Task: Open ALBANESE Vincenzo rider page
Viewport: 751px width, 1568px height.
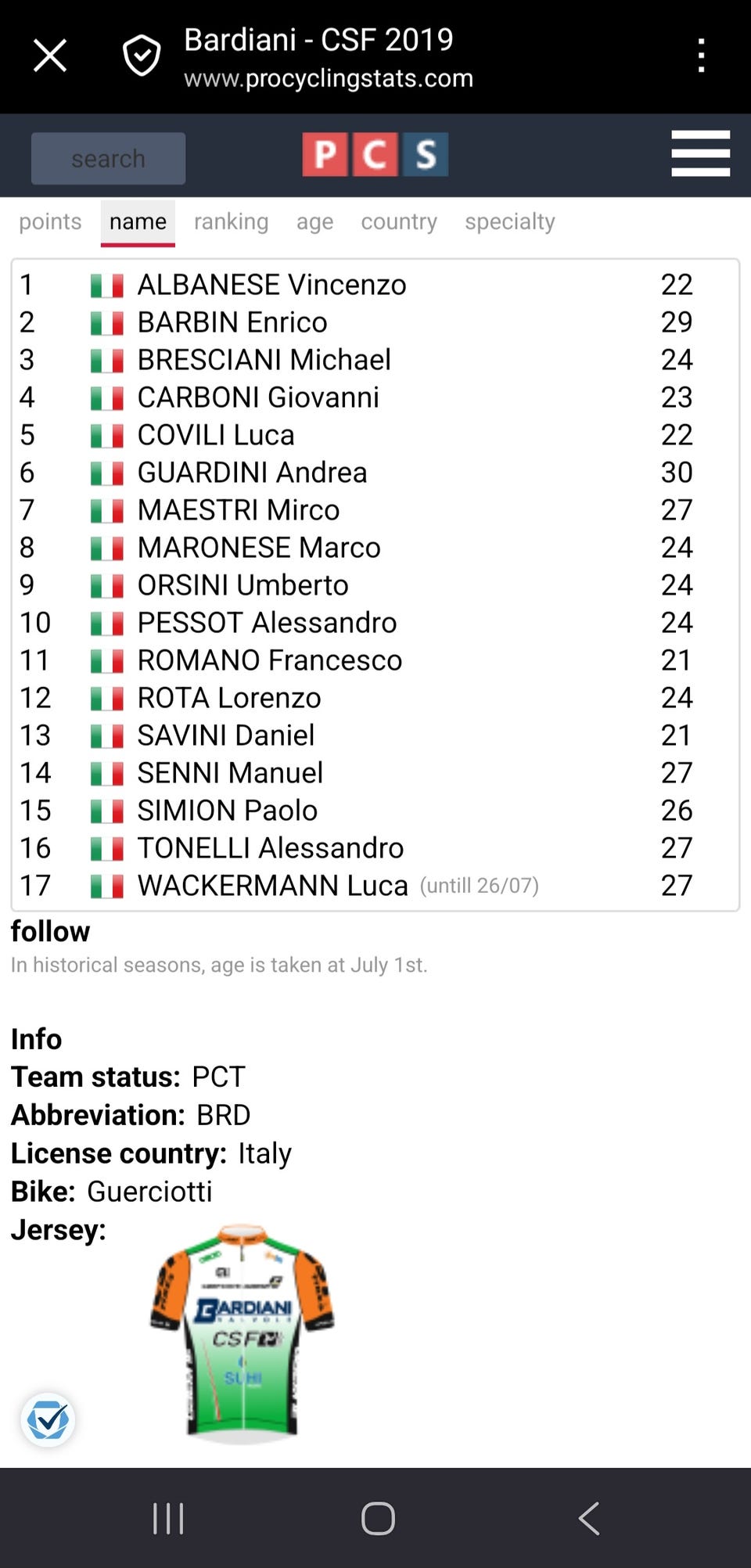Action: pyautogui.click(x=271, y=285)
